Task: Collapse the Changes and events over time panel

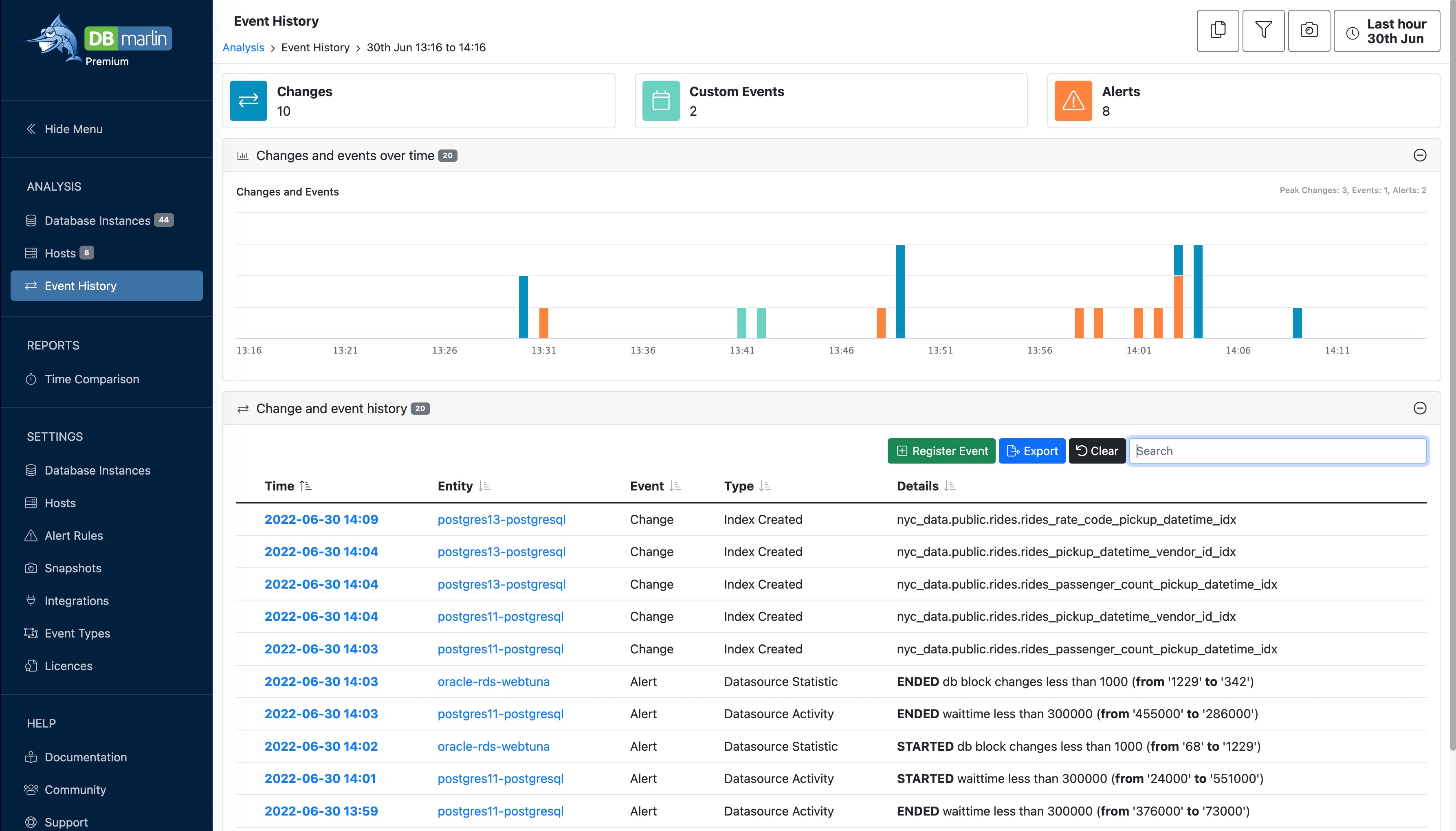Action: pos(1419,155)
